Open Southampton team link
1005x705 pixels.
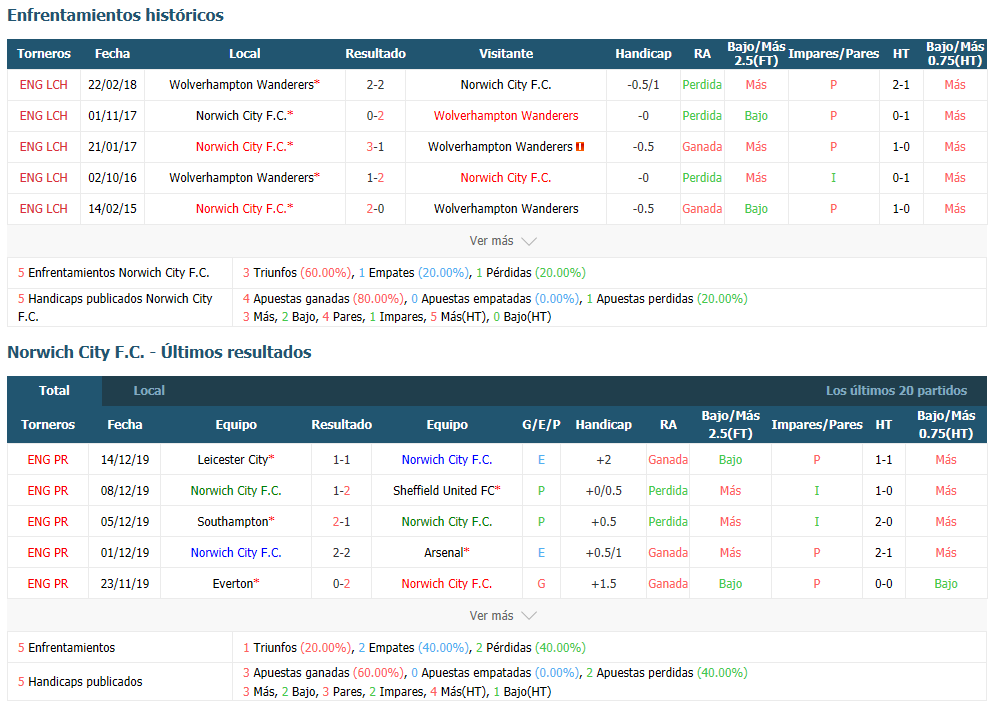[233, 522]
